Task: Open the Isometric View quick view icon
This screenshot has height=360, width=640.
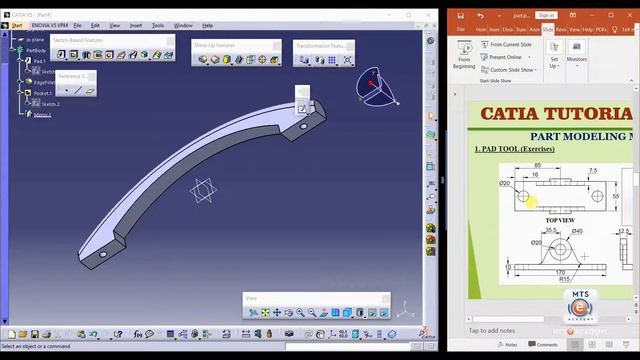Action: [347, 313]
